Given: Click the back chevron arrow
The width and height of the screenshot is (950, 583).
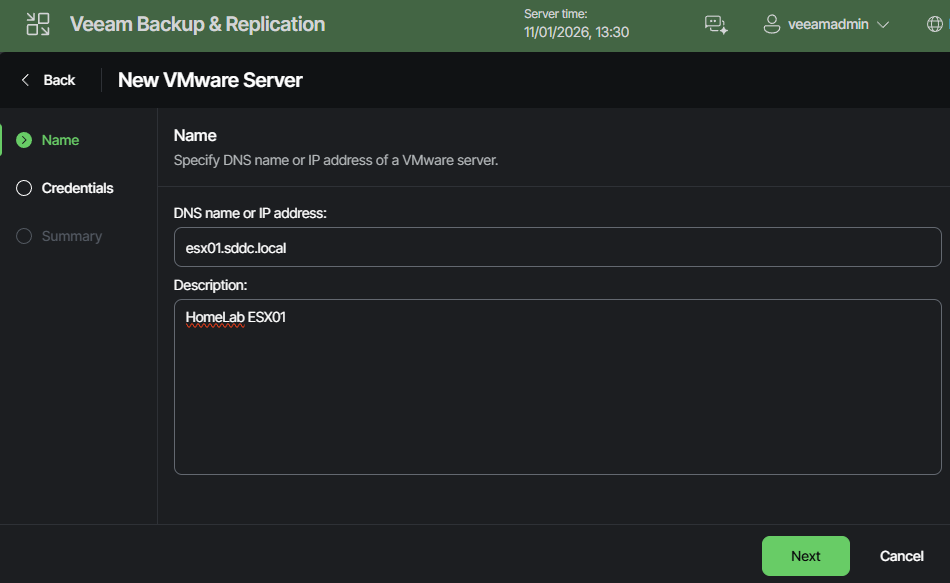Looking at the screenshot, I should pyautogui.click(x=25, y=79).
